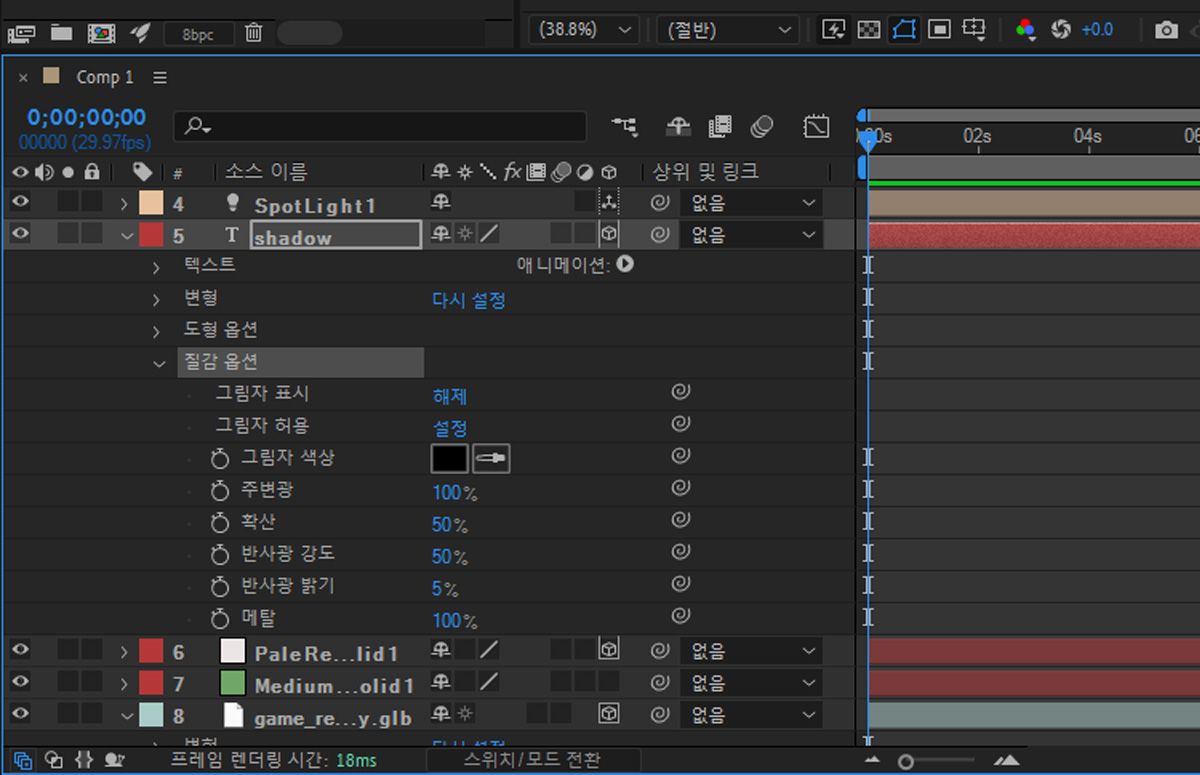Viewport: 1200px width, 775px height.
Task: Take a snapshot with the camera icon
Action: [1166, 30]
